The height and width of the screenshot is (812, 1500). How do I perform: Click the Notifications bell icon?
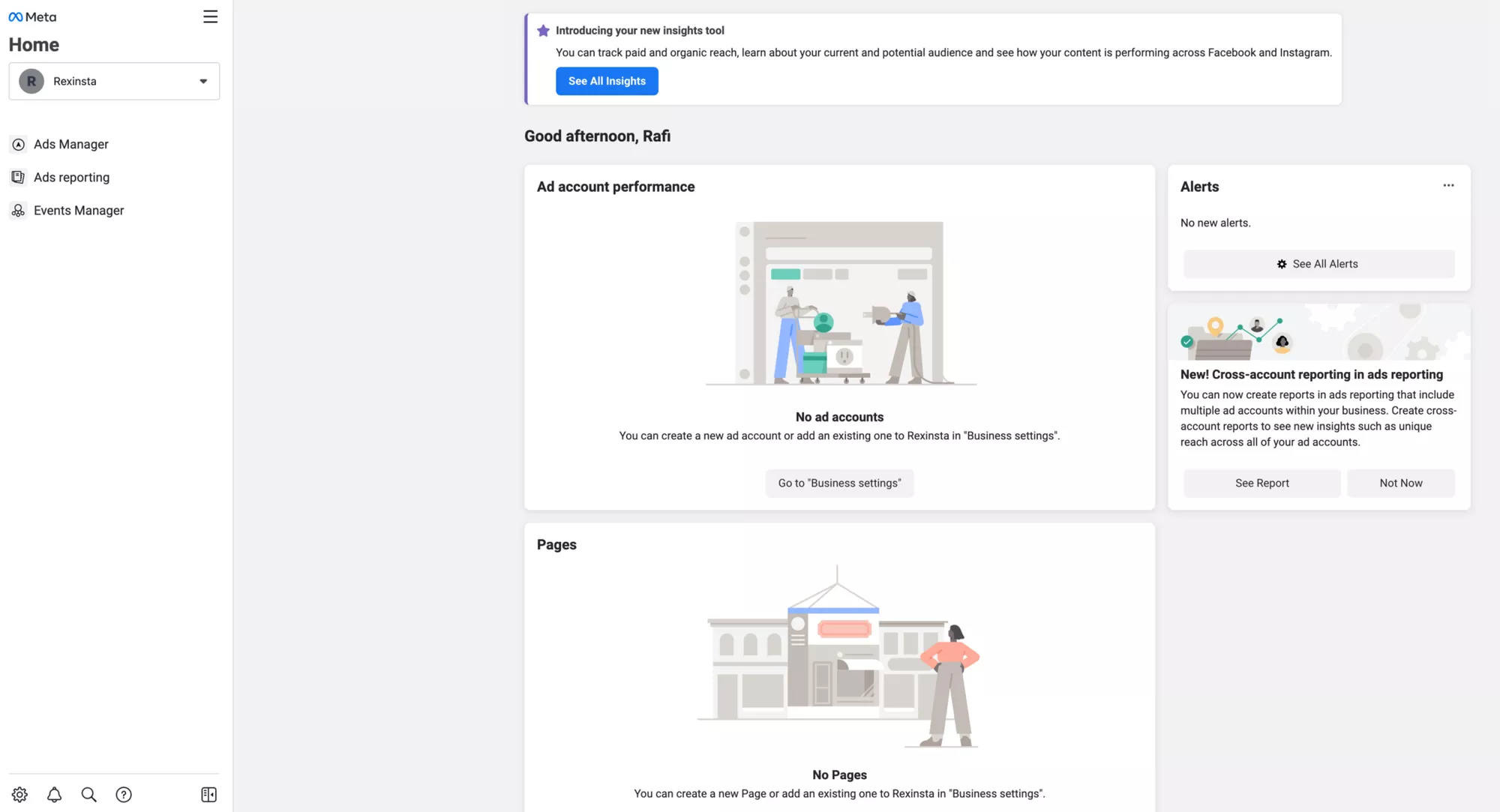pos(54,794)
